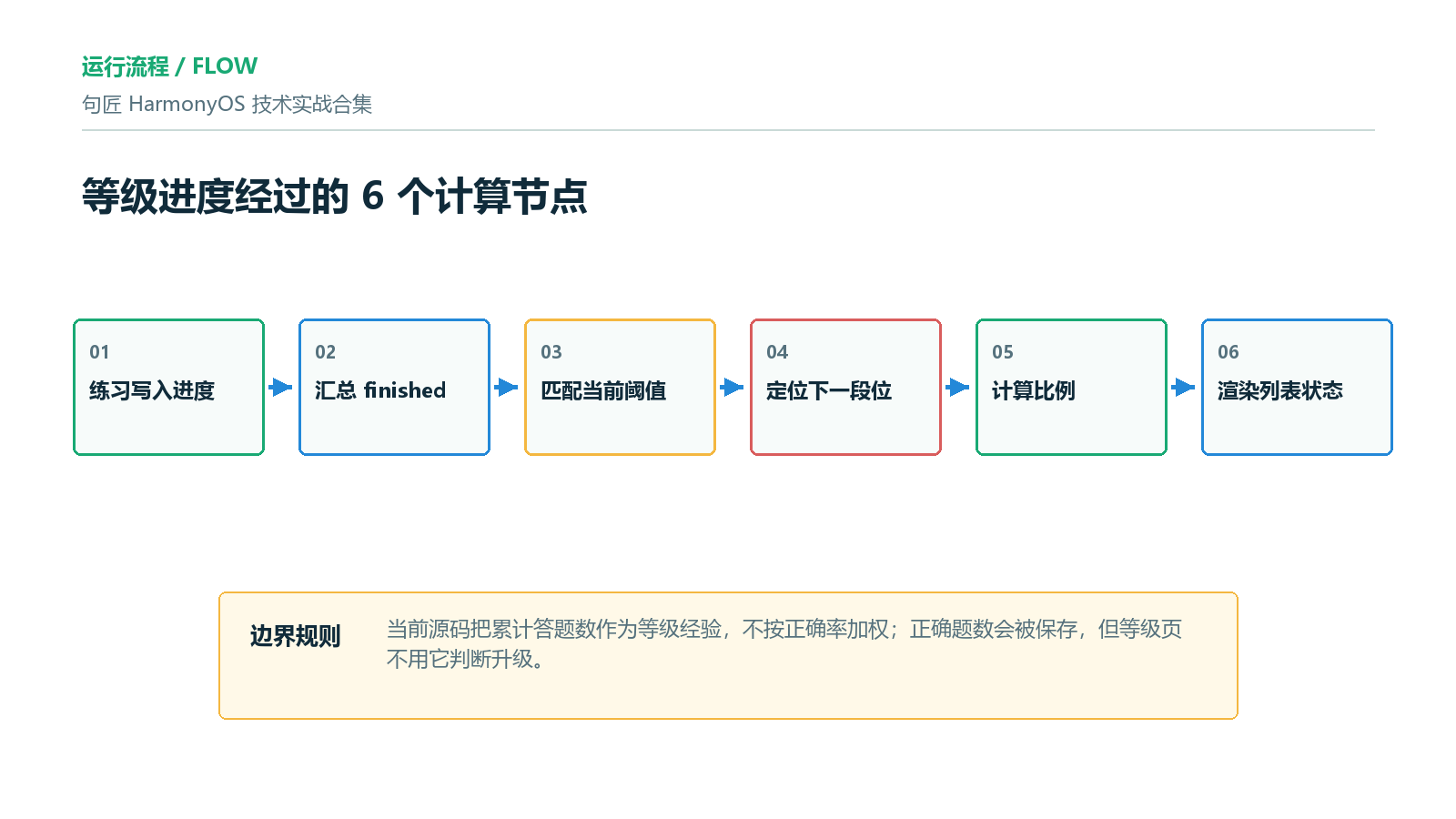Click the step number 03
Viewport: 1456px width, 819px height.
[551, 352]
